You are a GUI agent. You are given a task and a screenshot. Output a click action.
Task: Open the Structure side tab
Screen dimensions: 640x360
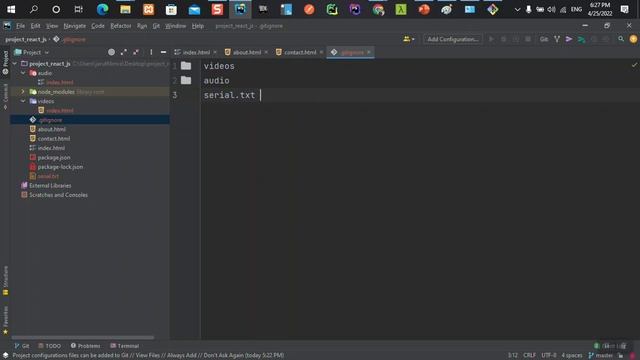coord(5,280)
